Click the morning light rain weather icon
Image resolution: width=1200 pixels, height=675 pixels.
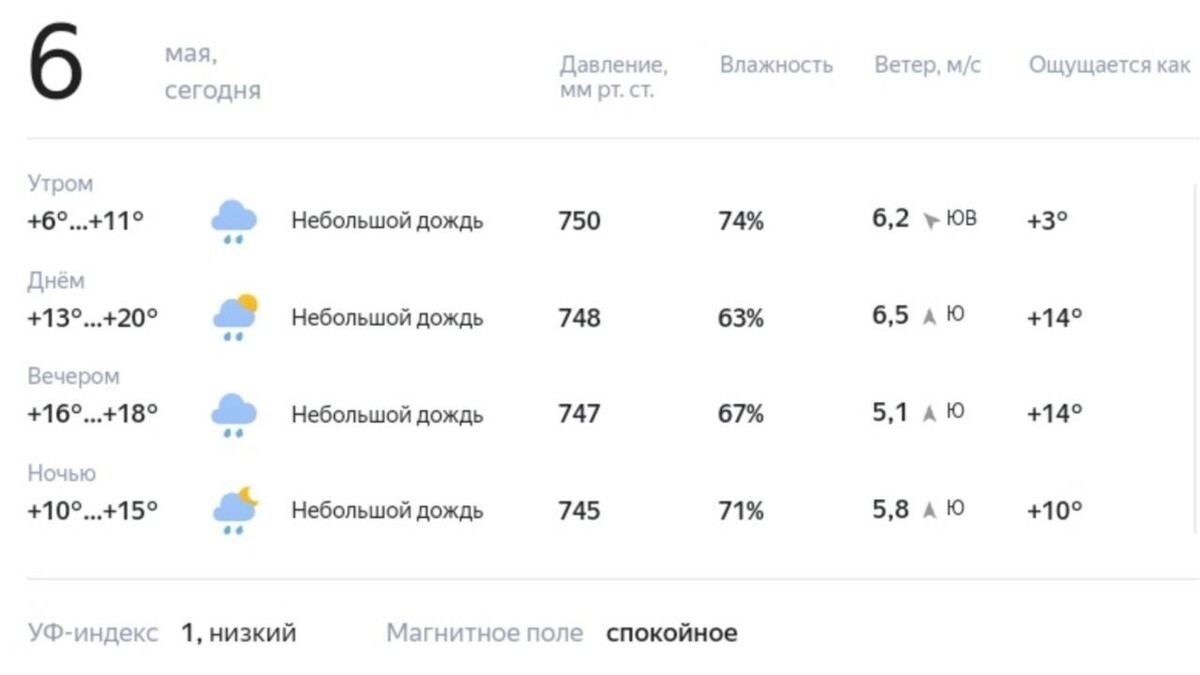(x=232, y=218)
